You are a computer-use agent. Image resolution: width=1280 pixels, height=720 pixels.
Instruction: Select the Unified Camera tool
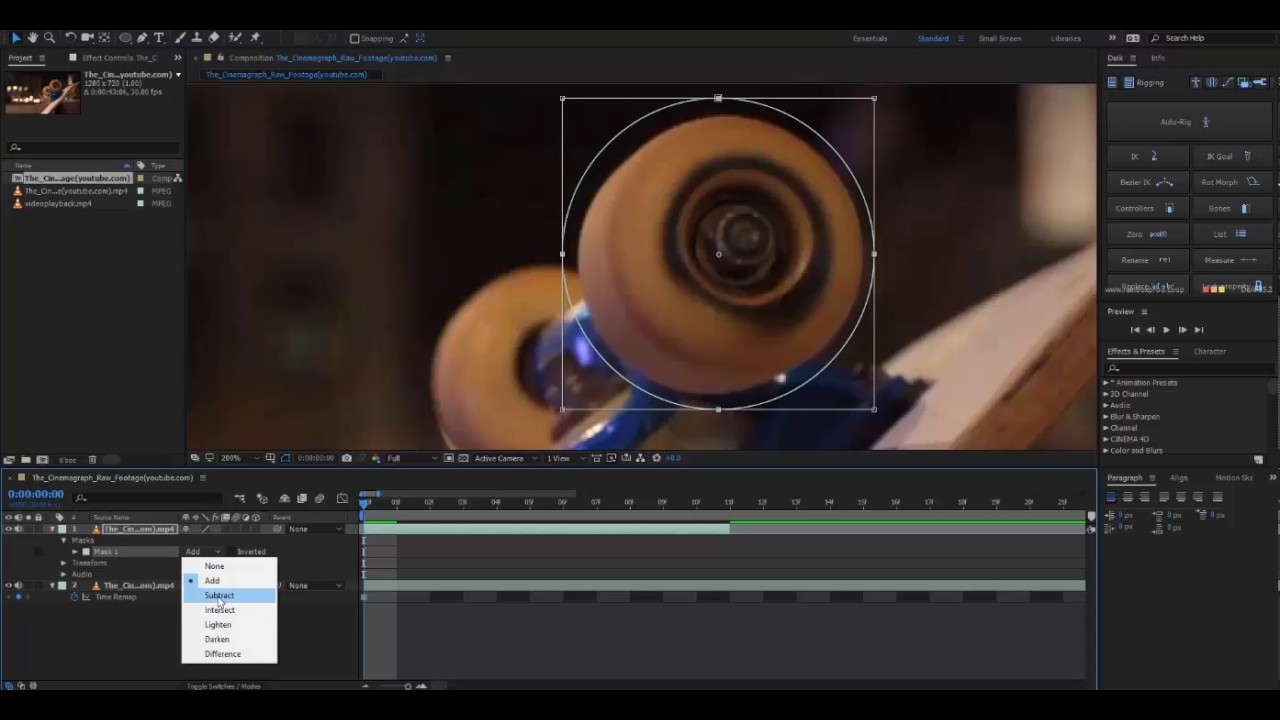click(87, 38)
